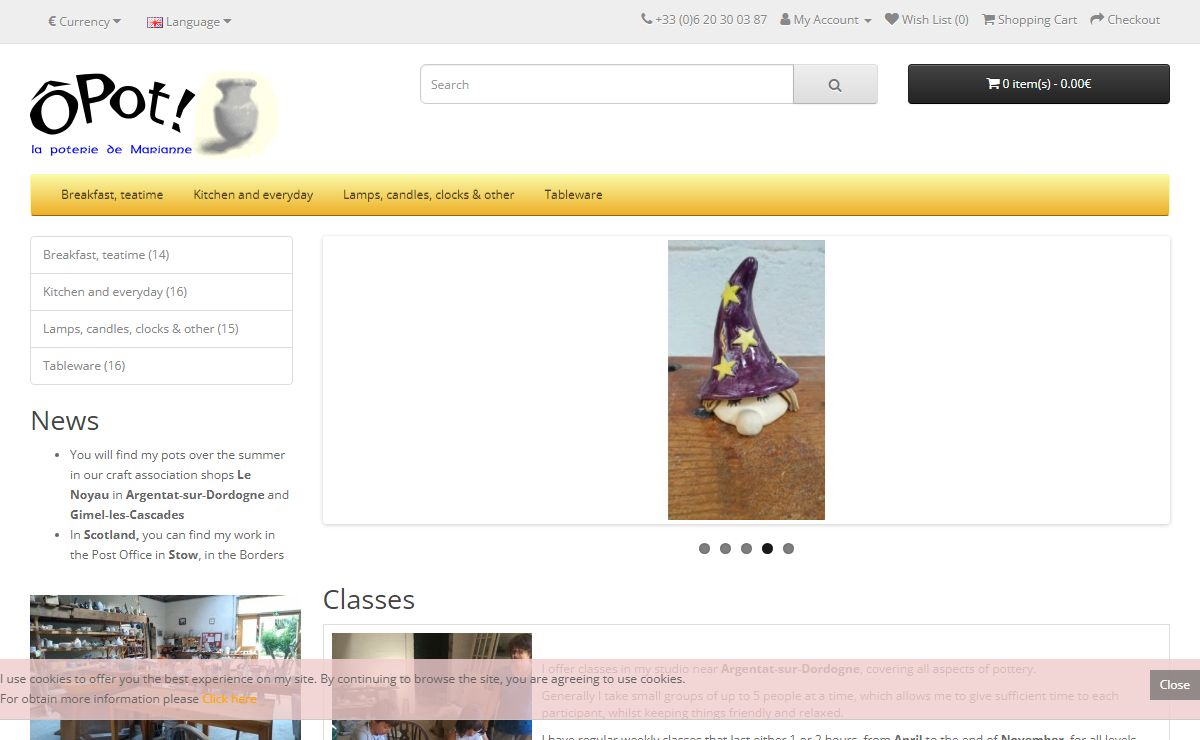Open Tableware in the yellow menu bar

pos(574,195)
